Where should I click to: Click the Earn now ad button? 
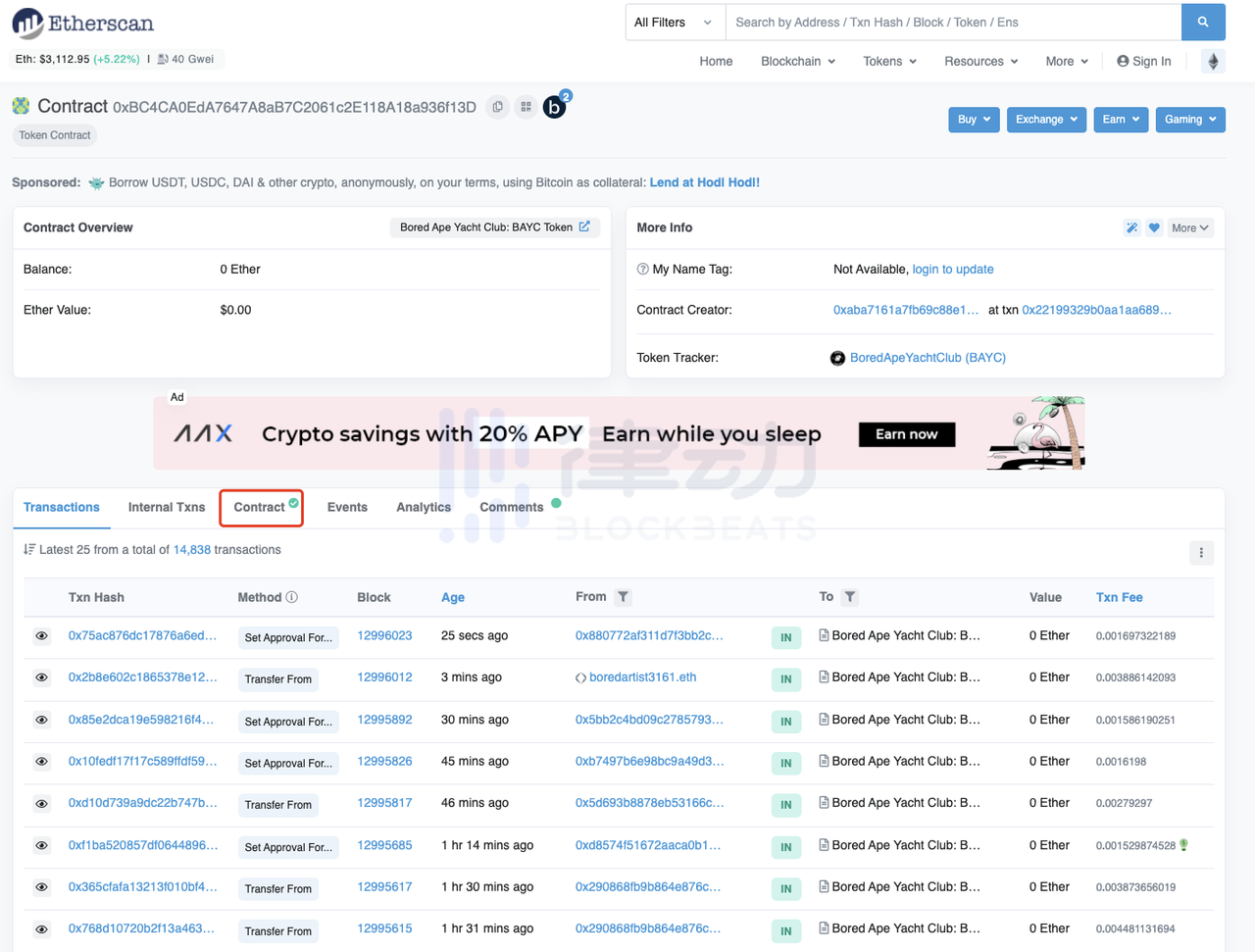point(906,434)
